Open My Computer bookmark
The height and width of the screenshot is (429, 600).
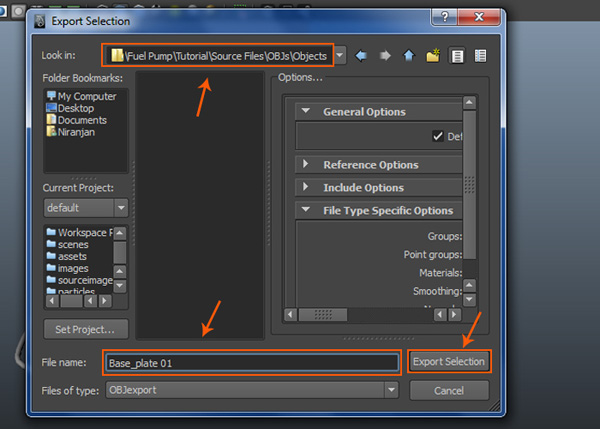(81, 96)
